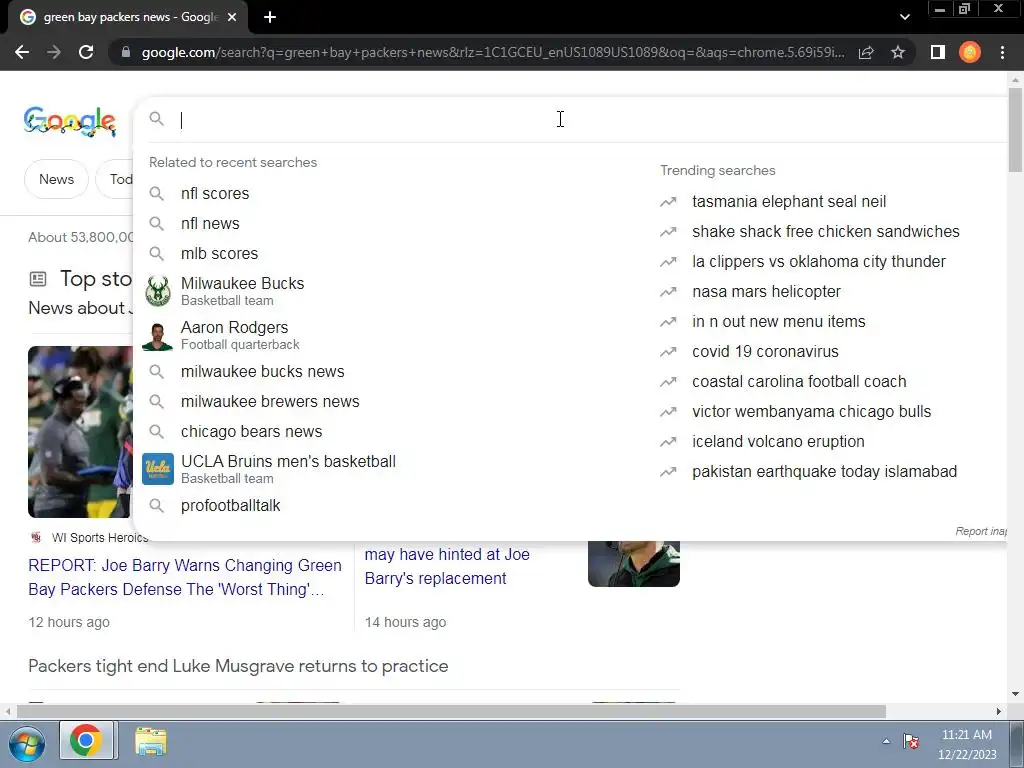
Task: Click the browser forward arrow
Action: pos(54,52)
